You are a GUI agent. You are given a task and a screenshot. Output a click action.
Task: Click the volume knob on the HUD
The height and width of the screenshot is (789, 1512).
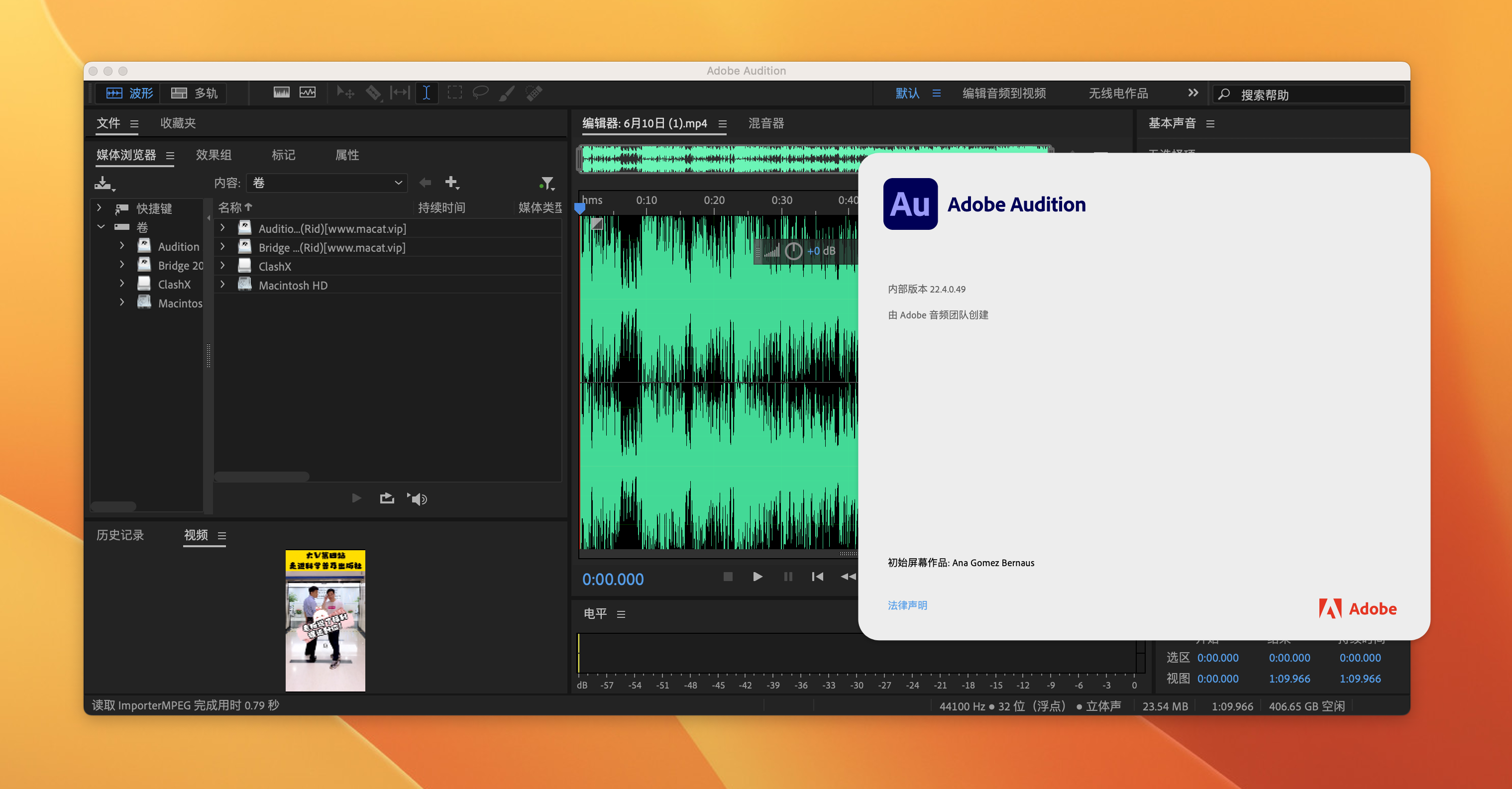[x=793, y=251]
